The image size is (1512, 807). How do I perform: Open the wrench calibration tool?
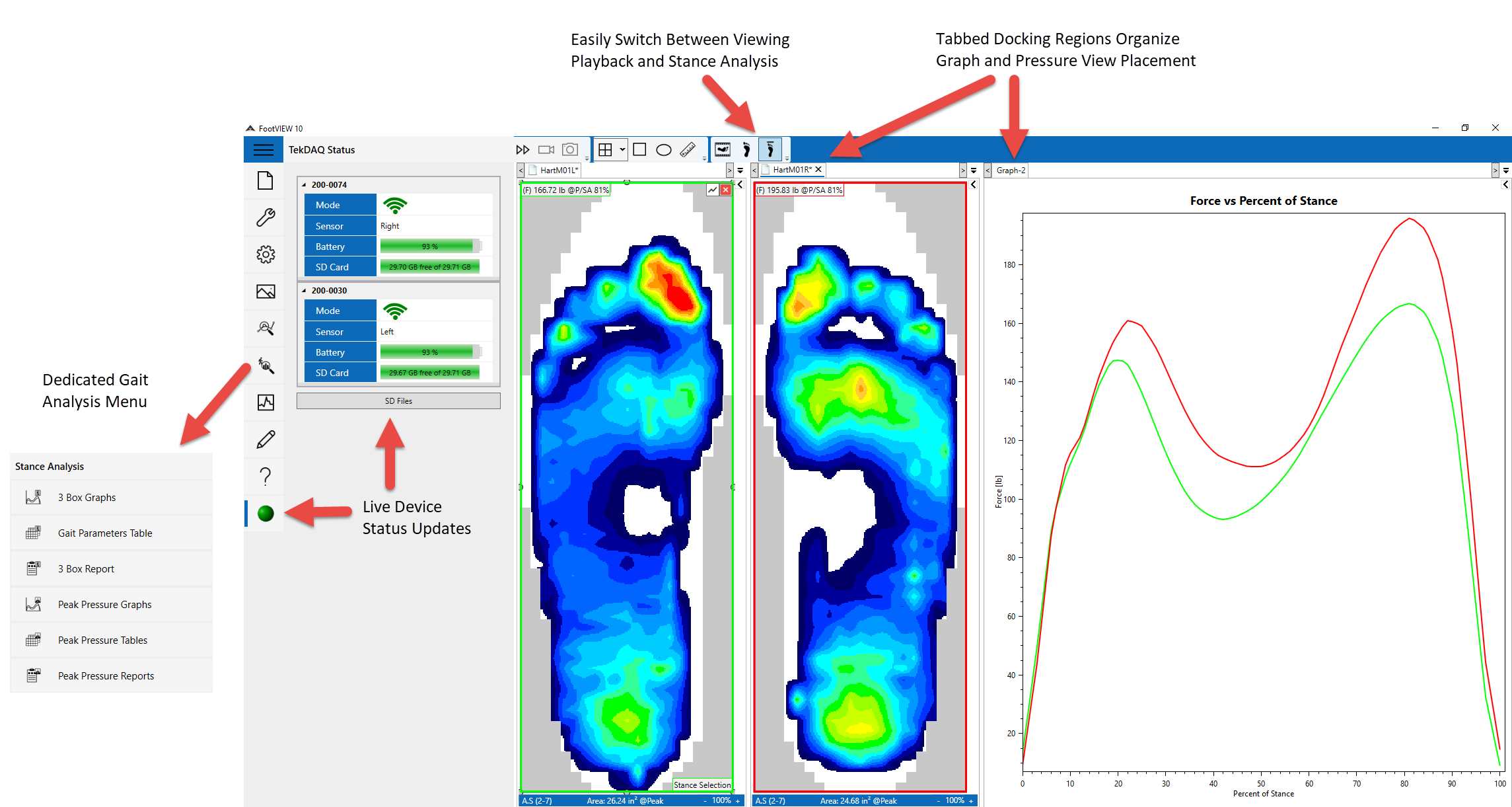pos(264,217)
